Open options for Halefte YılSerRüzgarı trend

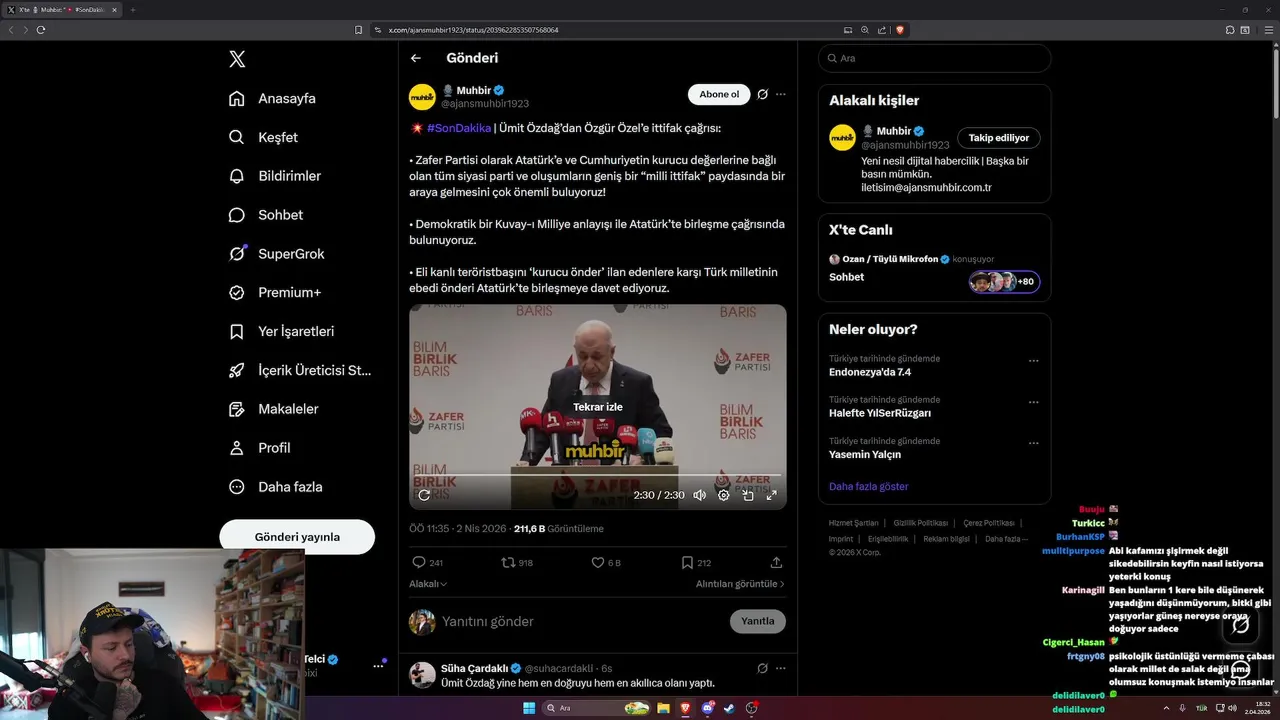1034,403
